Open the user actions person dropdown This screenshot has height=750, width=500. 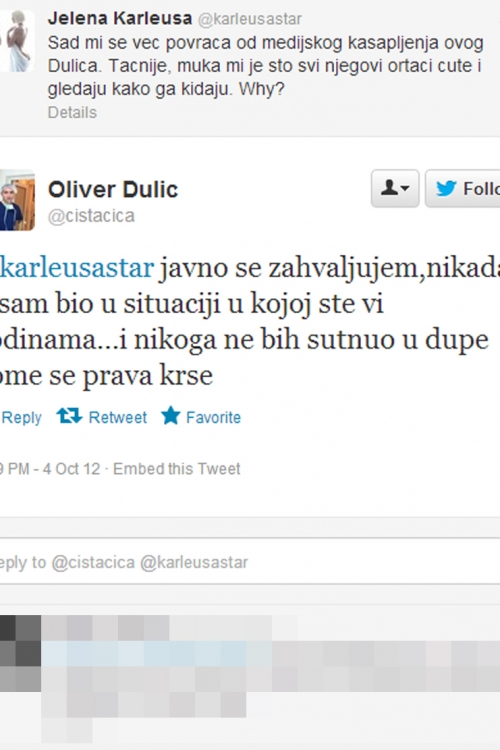point(395,188)
